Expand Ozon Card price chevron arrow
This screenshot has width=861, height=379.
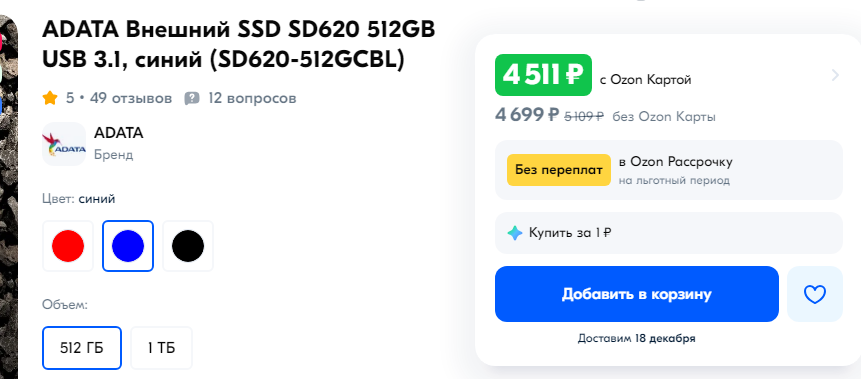pyautogui.click(x=835, y=75)
